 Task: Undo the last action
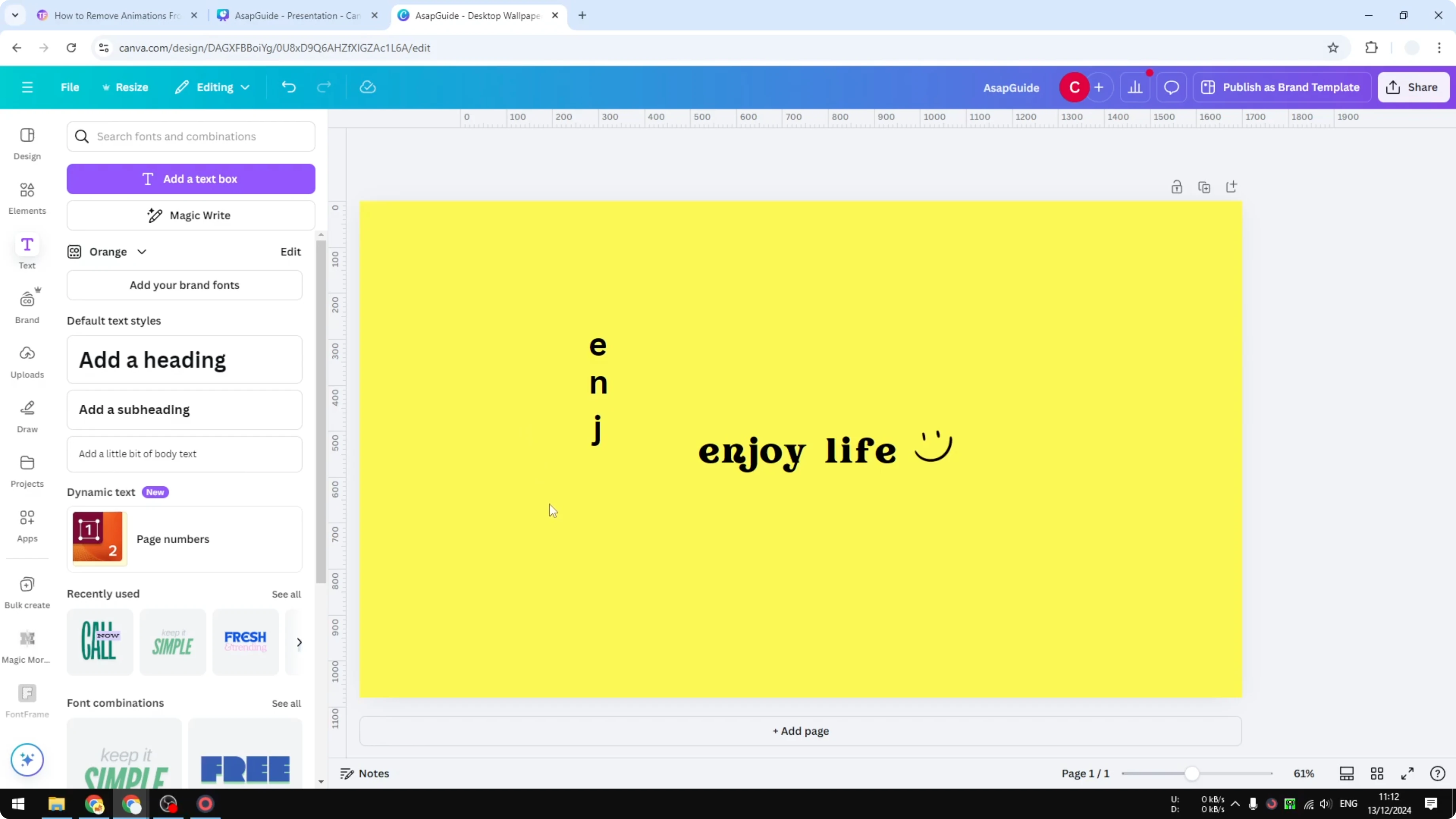pos(288,87)
